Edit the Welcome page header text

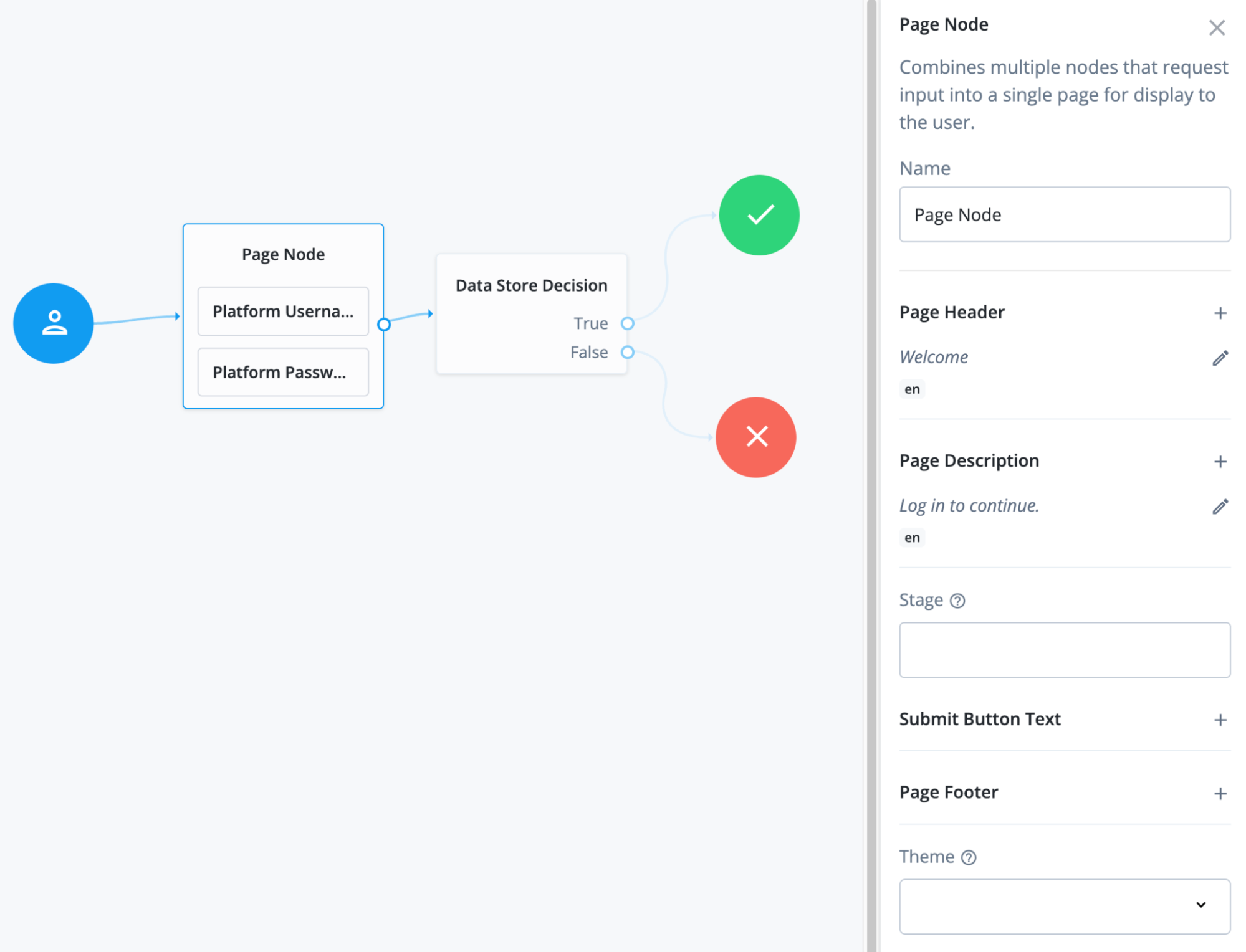(1220, 357)
